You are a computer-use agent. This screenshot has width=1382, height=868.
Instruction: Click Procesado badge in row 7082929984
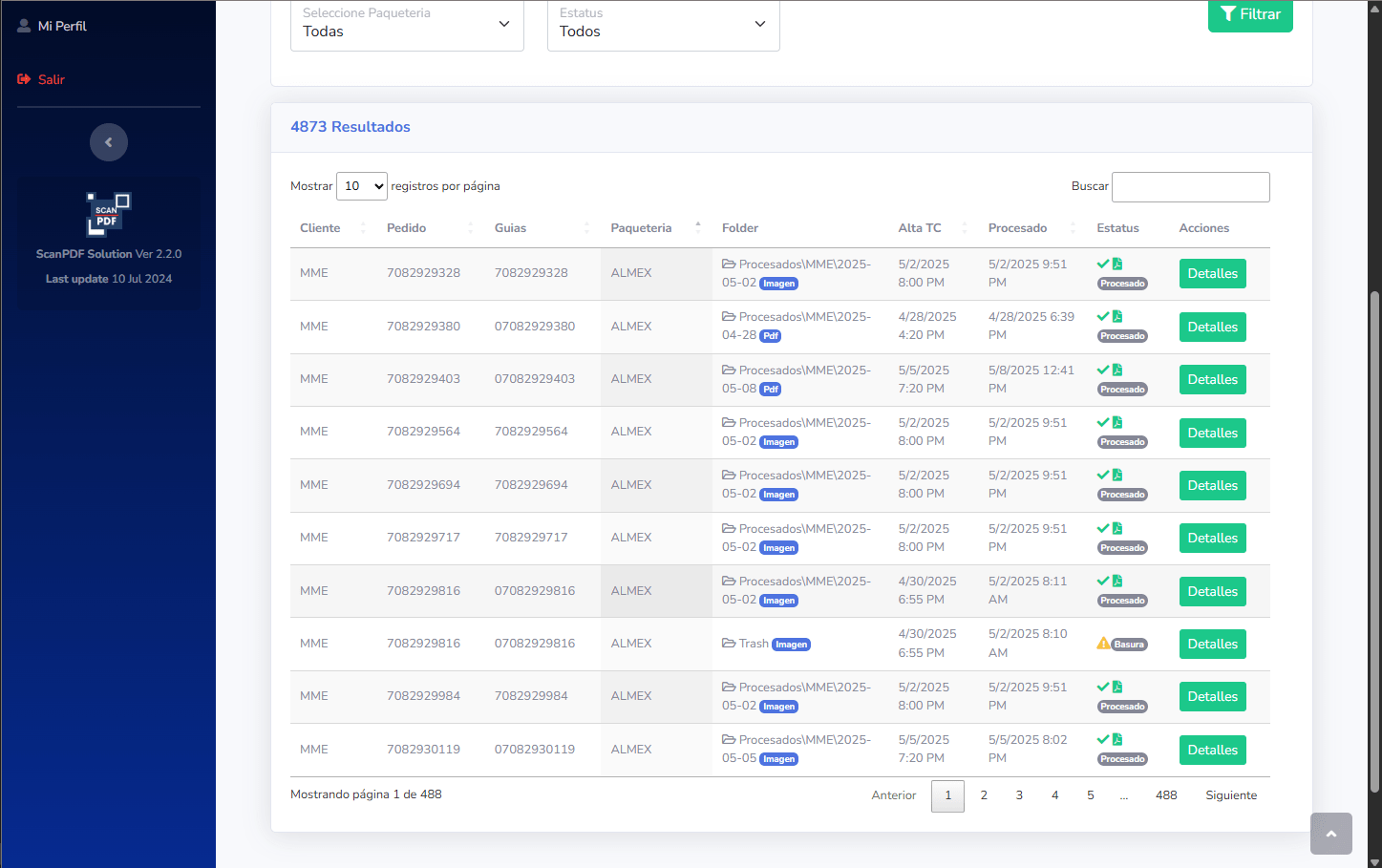(1122, 707)
